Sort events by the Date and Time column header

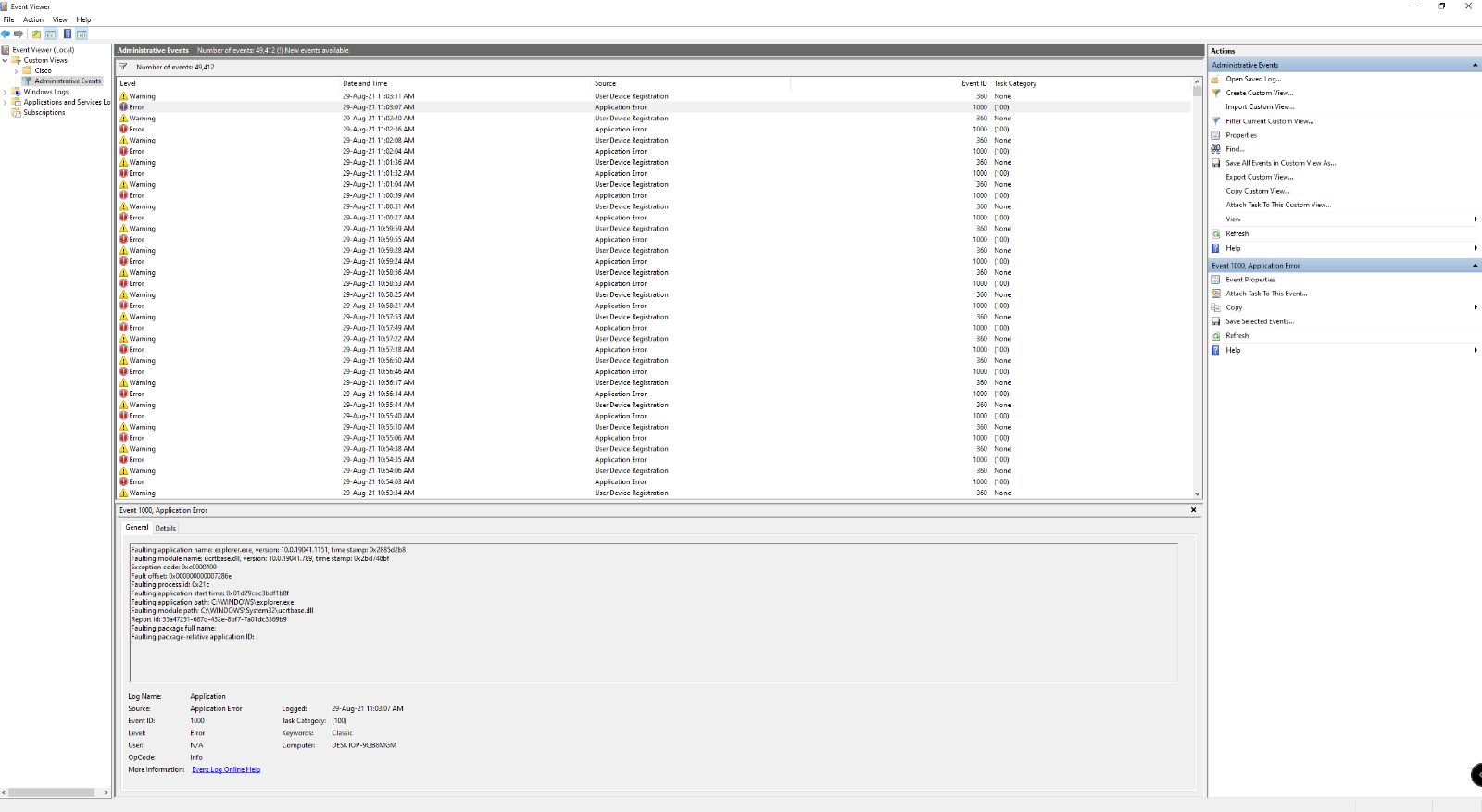[x=466, y=83]
